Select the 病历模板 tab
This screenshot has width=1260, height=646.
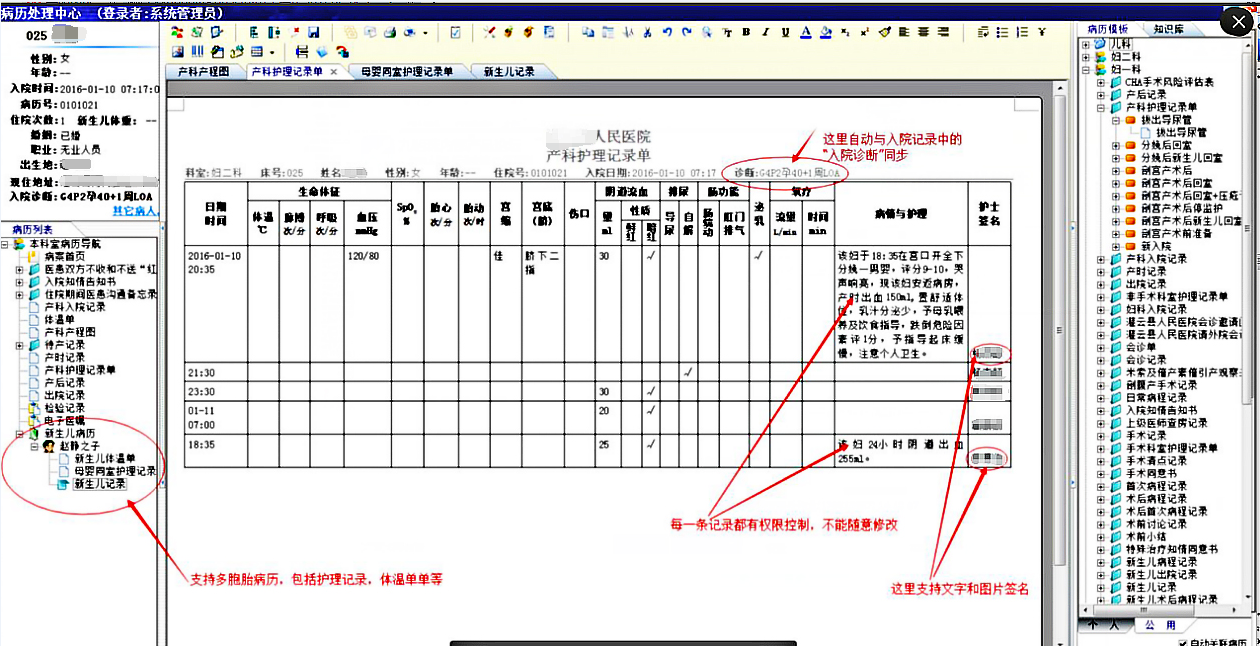tap(1107, 29)
